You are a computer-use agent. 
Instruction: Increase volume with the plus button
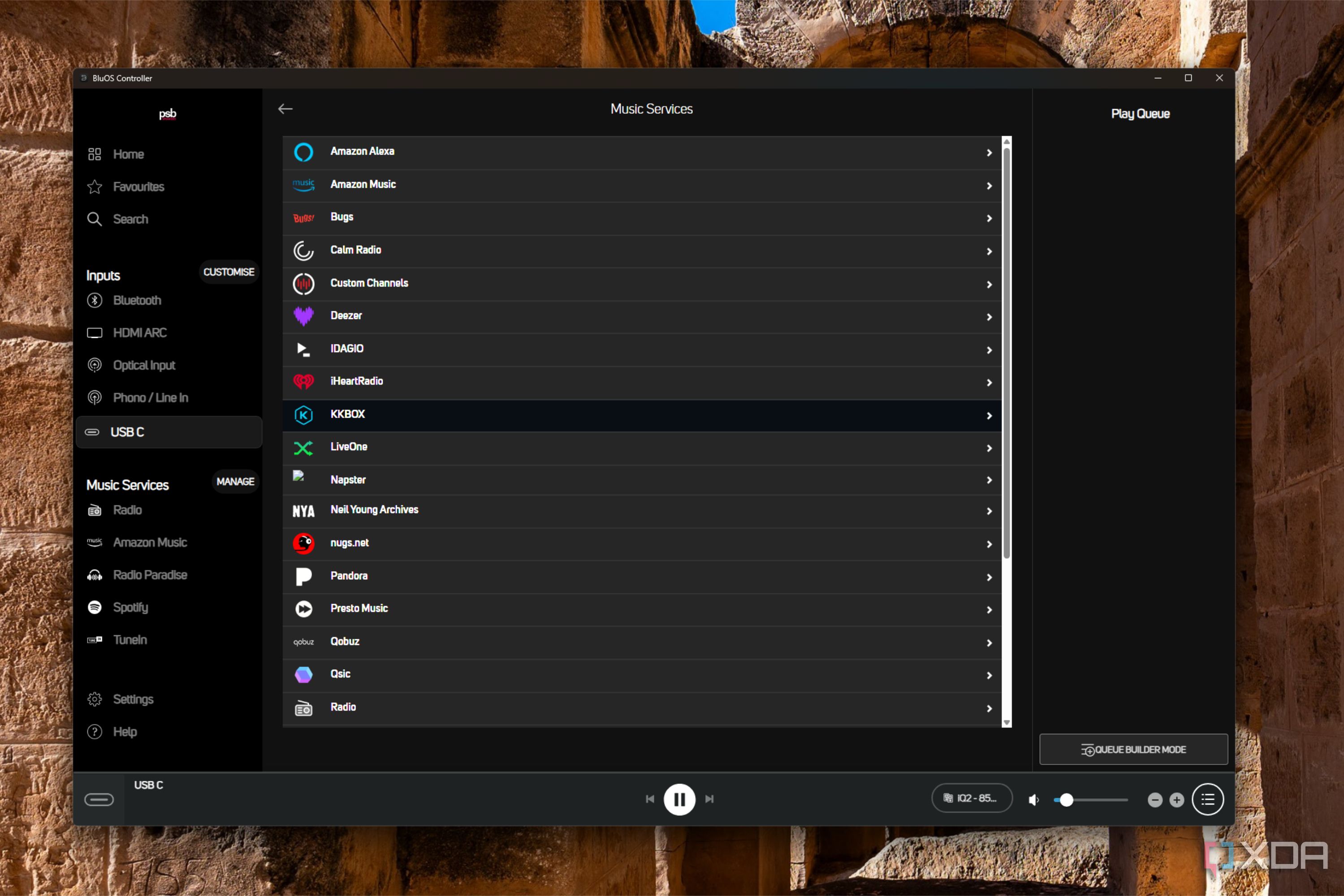1176,800
